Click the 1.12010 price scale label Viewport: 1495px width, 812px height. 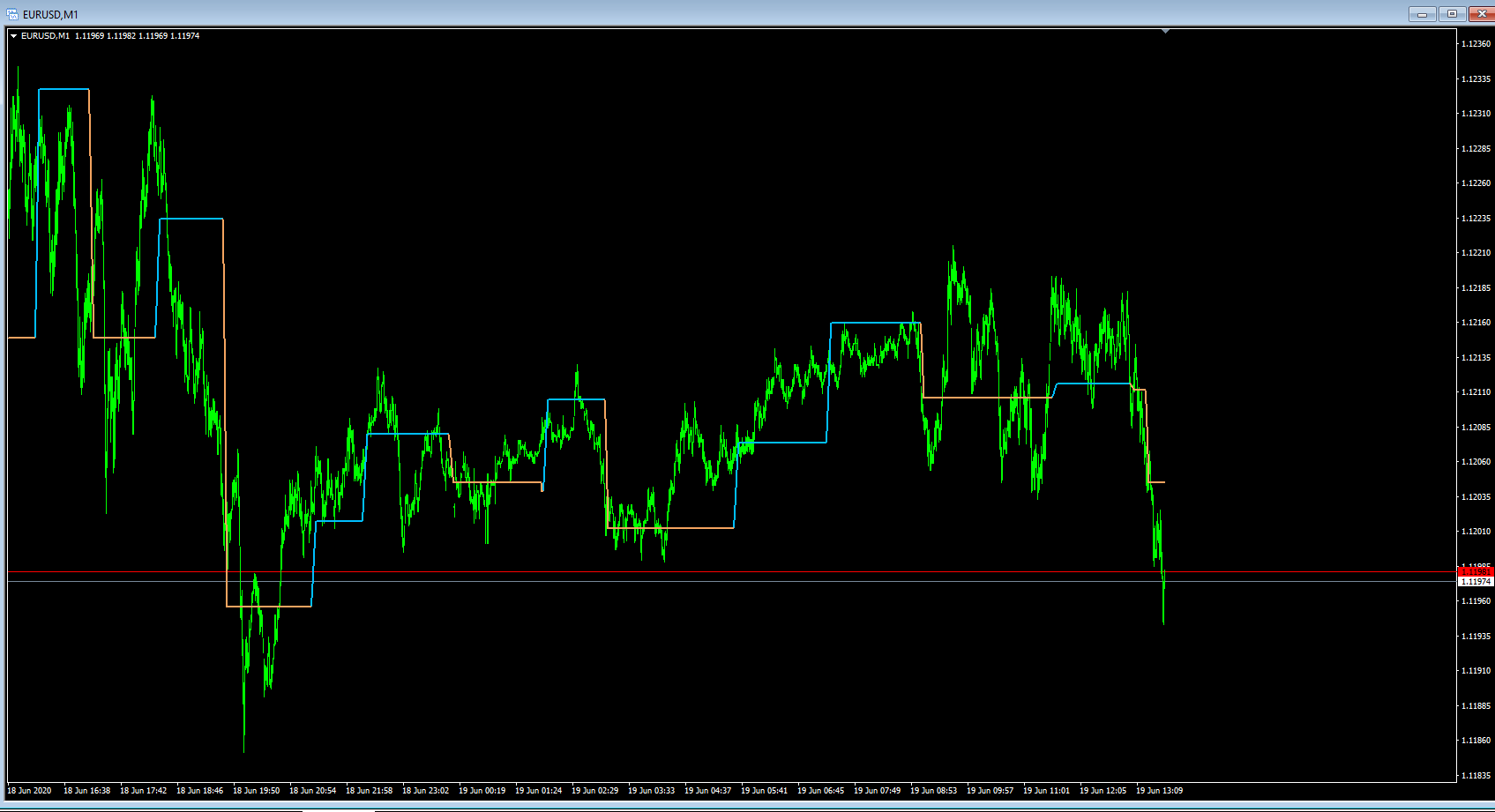1476,532
